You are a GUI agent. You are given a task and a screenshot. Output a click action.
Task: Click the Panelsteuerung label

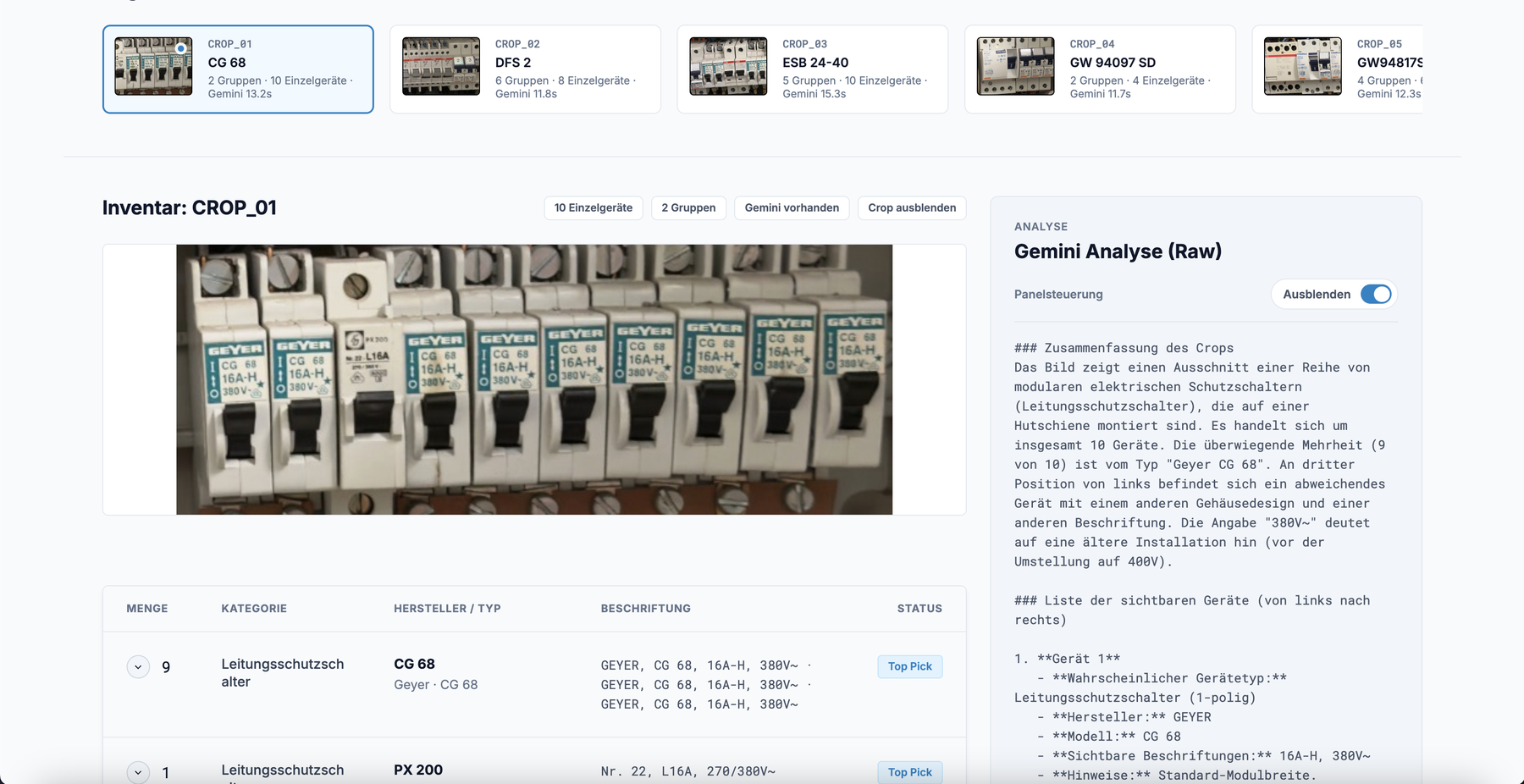[1058, 294]
